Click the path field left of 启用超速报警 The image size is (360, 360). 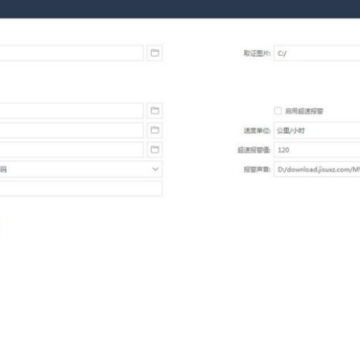[72, 111]
